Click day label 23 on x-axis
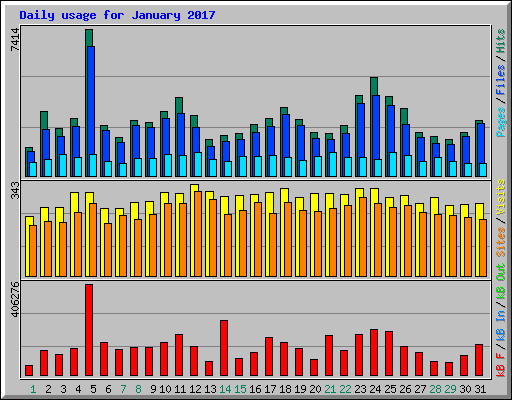This screenshot has width=512, height=400. tap(360, 389)
